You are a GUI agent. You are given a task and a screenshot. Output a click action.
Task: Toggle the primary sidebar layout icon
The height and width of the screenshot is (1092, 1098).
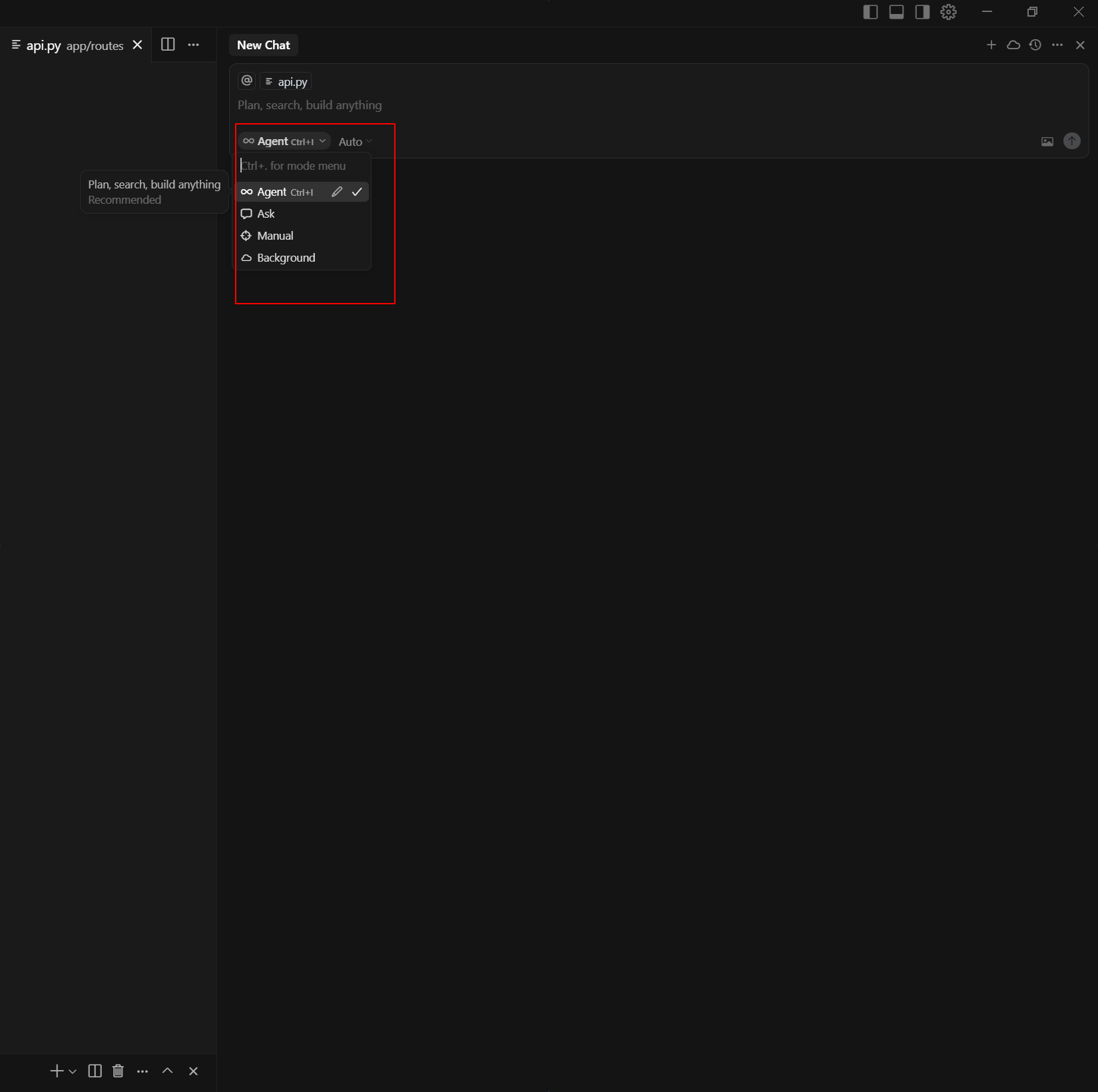870,12
